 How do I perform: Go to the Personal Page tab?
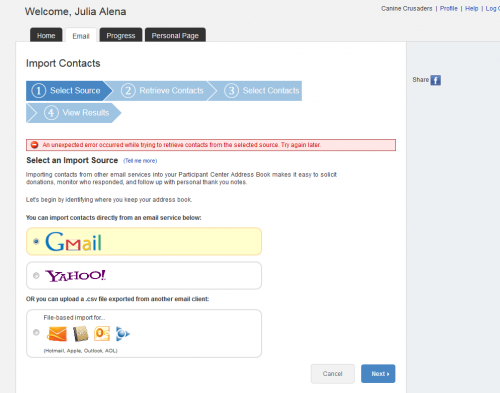coord(175,35)
